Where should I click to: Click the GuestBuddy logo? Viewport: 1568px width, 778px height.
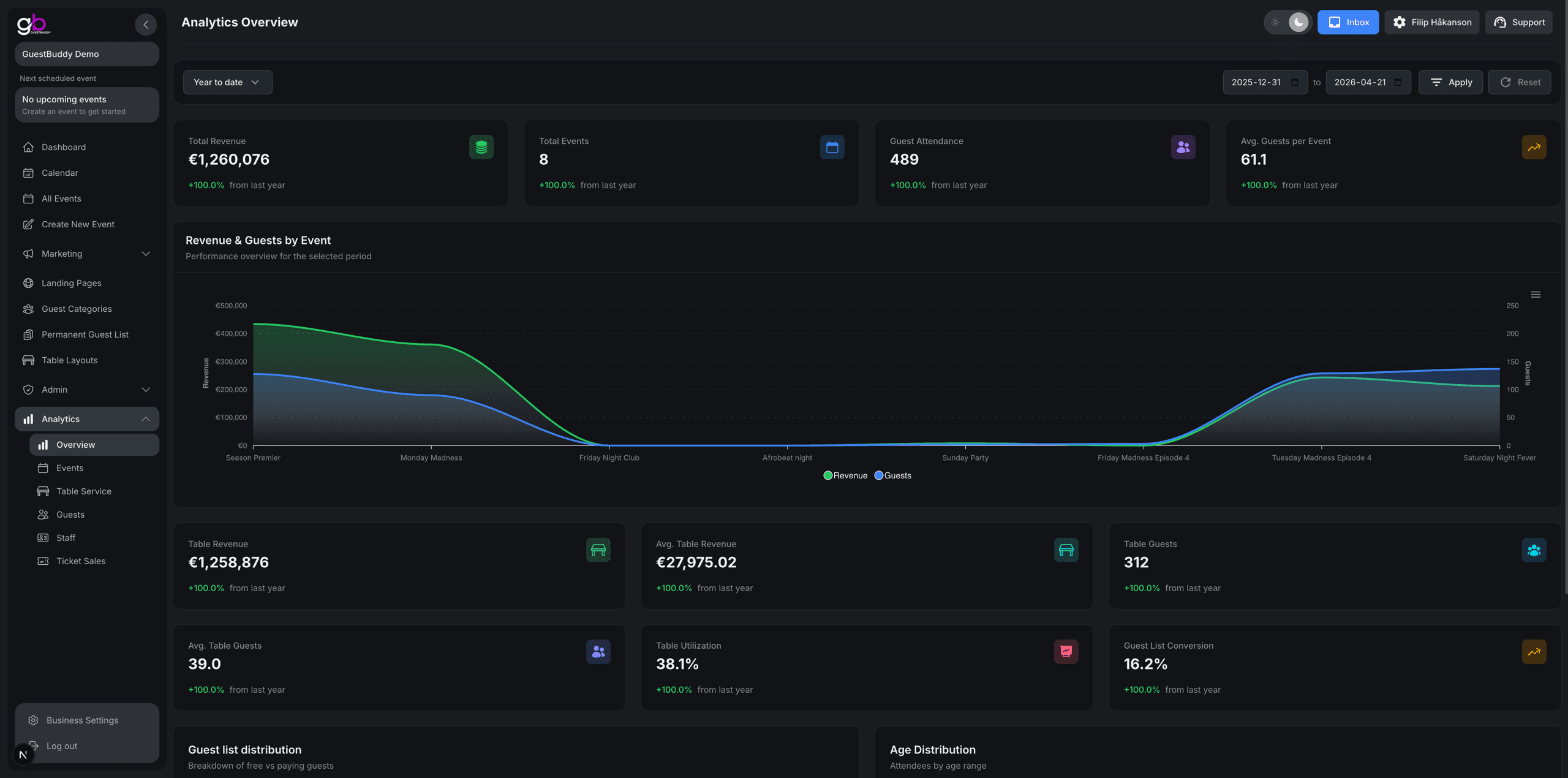[34, 24]
